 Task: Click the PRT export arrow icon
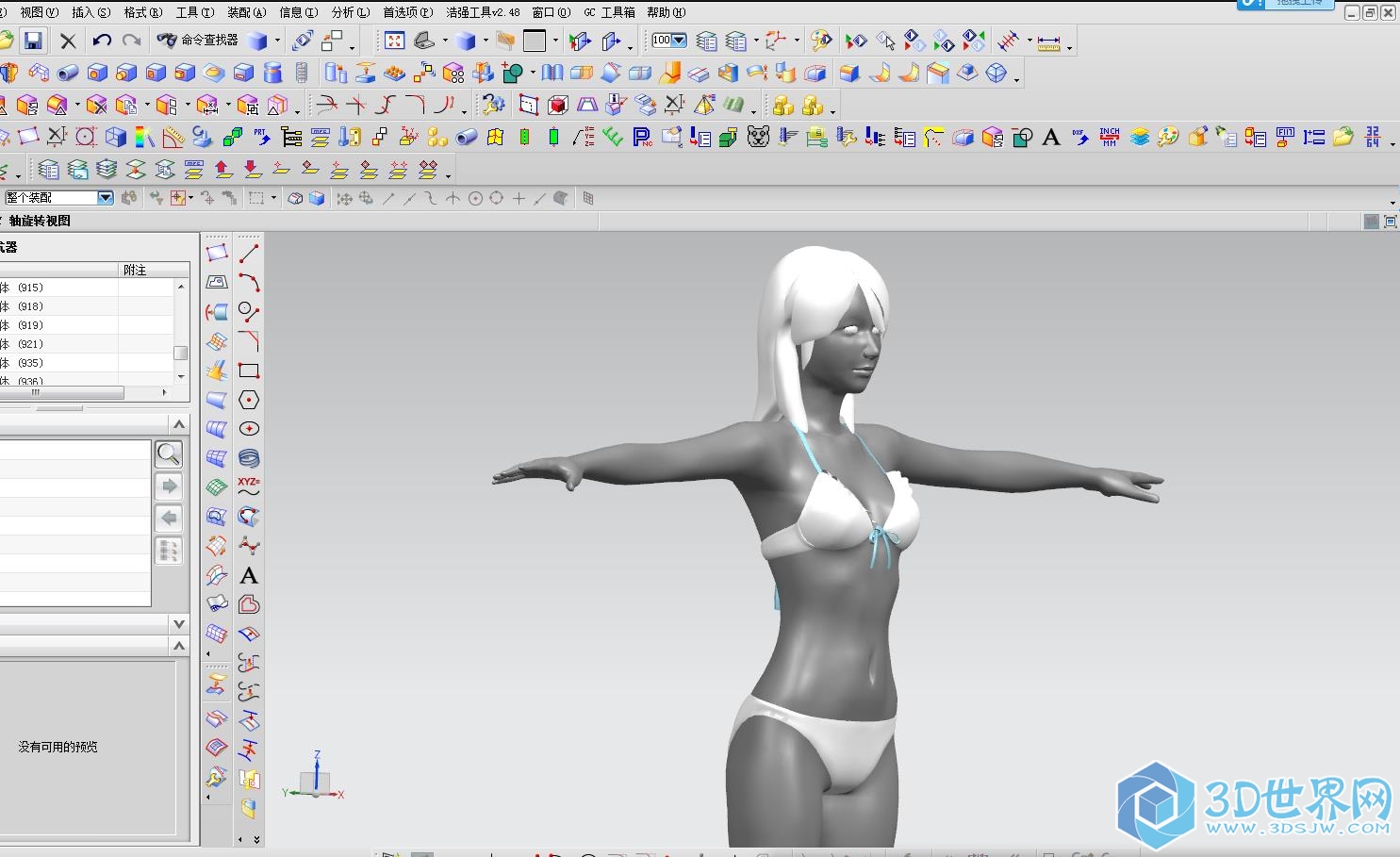[262, 138]
